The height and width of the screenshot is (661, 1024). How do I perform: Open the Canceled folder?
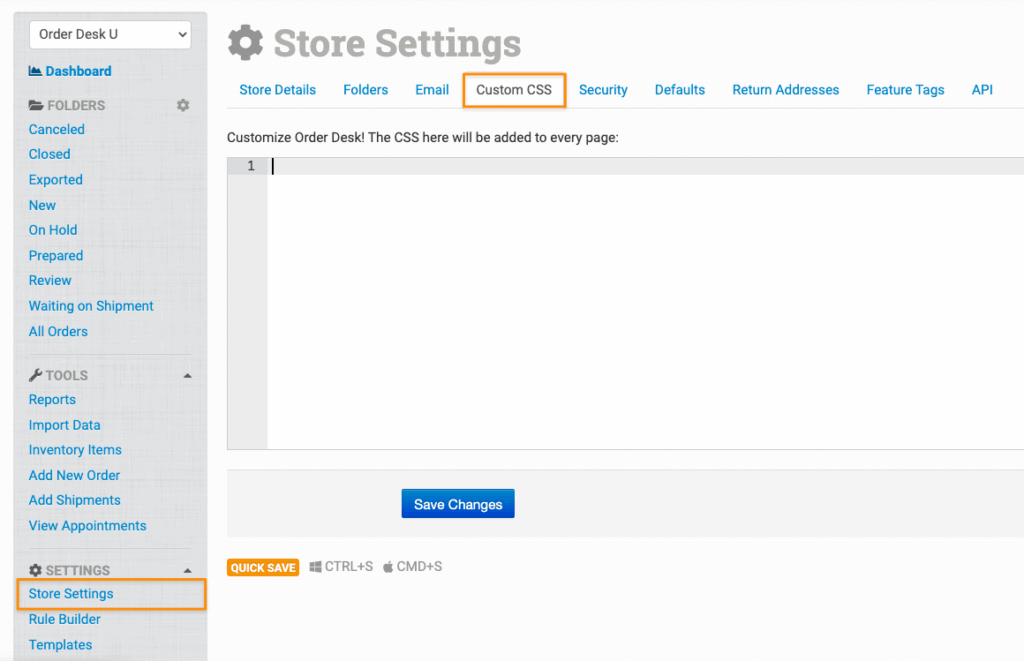click(57, 129)
